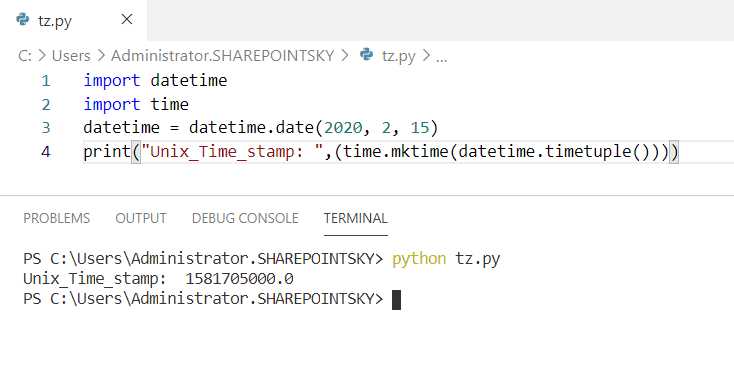Place cursor on 'import datetime' line

pos(155,81)
